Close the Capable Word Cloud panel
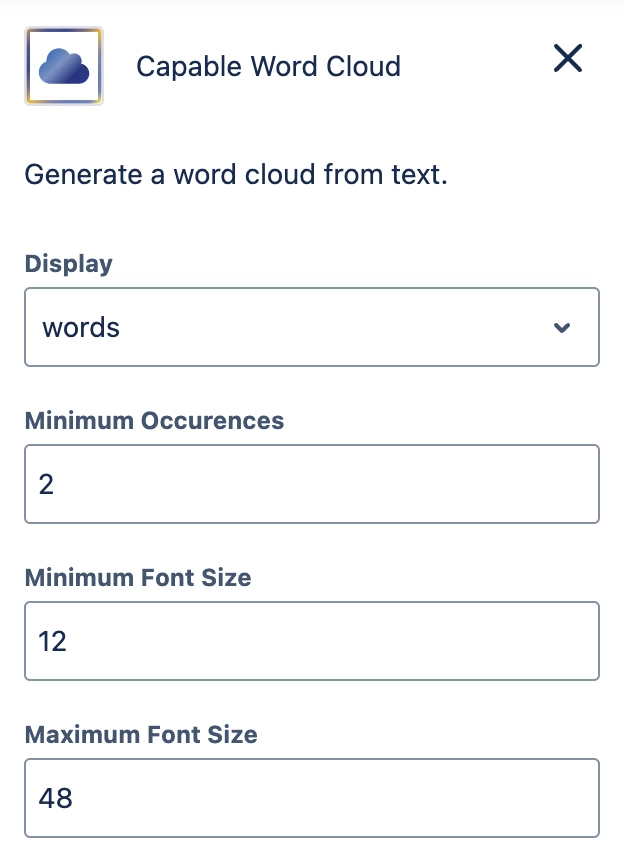624x862 pixels. [x=567, y=58]
